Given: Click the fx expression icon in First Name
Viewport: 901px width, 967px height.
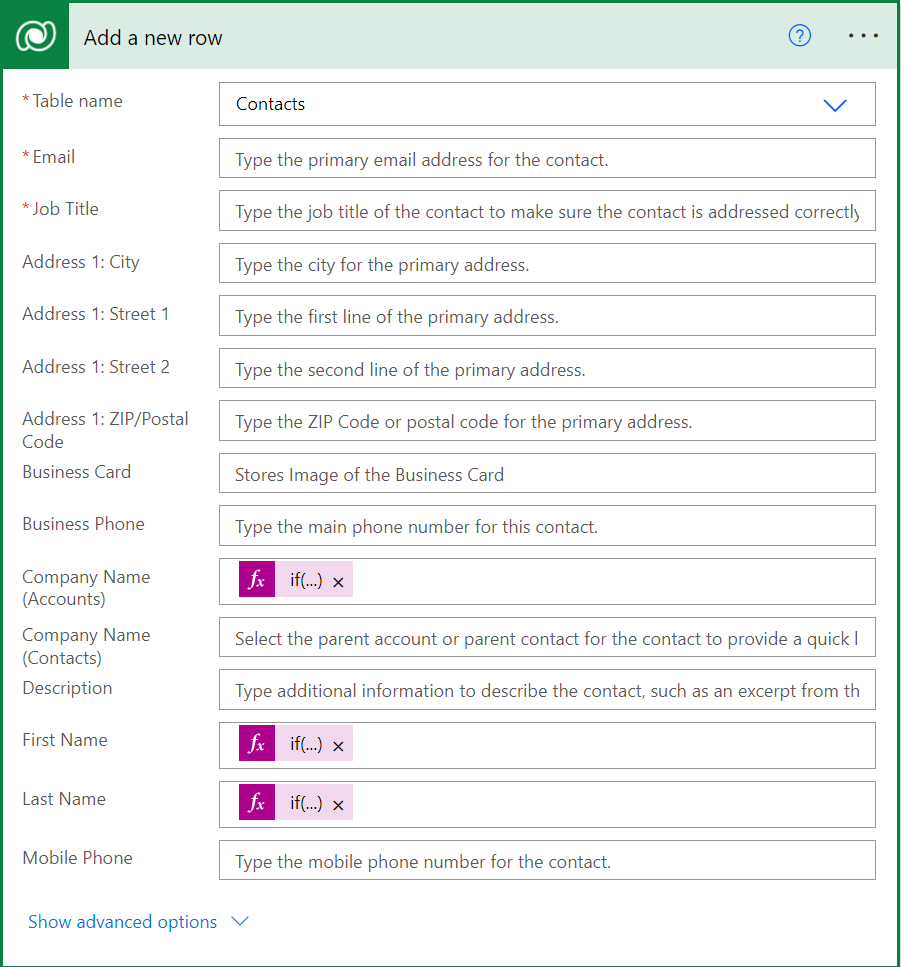Looking at the screenshot, I should (256, 744).
